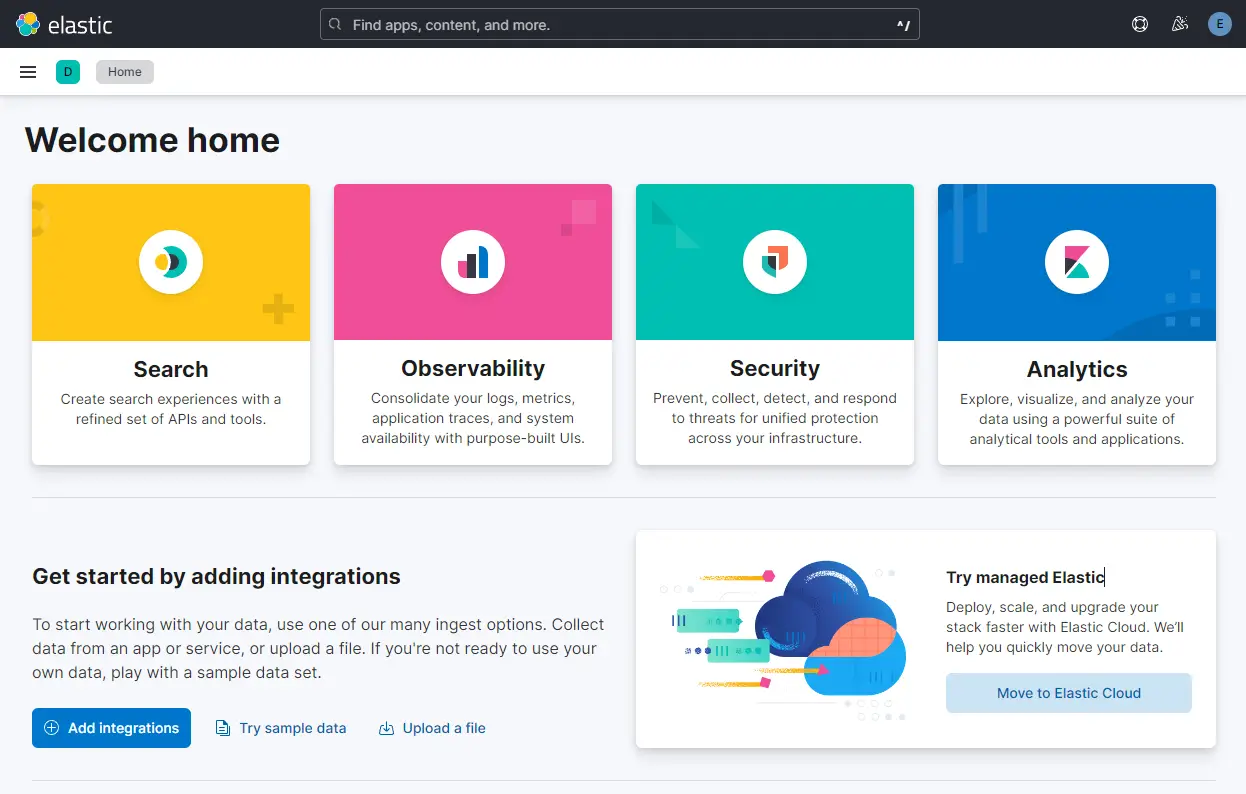
Task: Click Move to Elastic Cloud button
Action: (x=1068, y=693)
